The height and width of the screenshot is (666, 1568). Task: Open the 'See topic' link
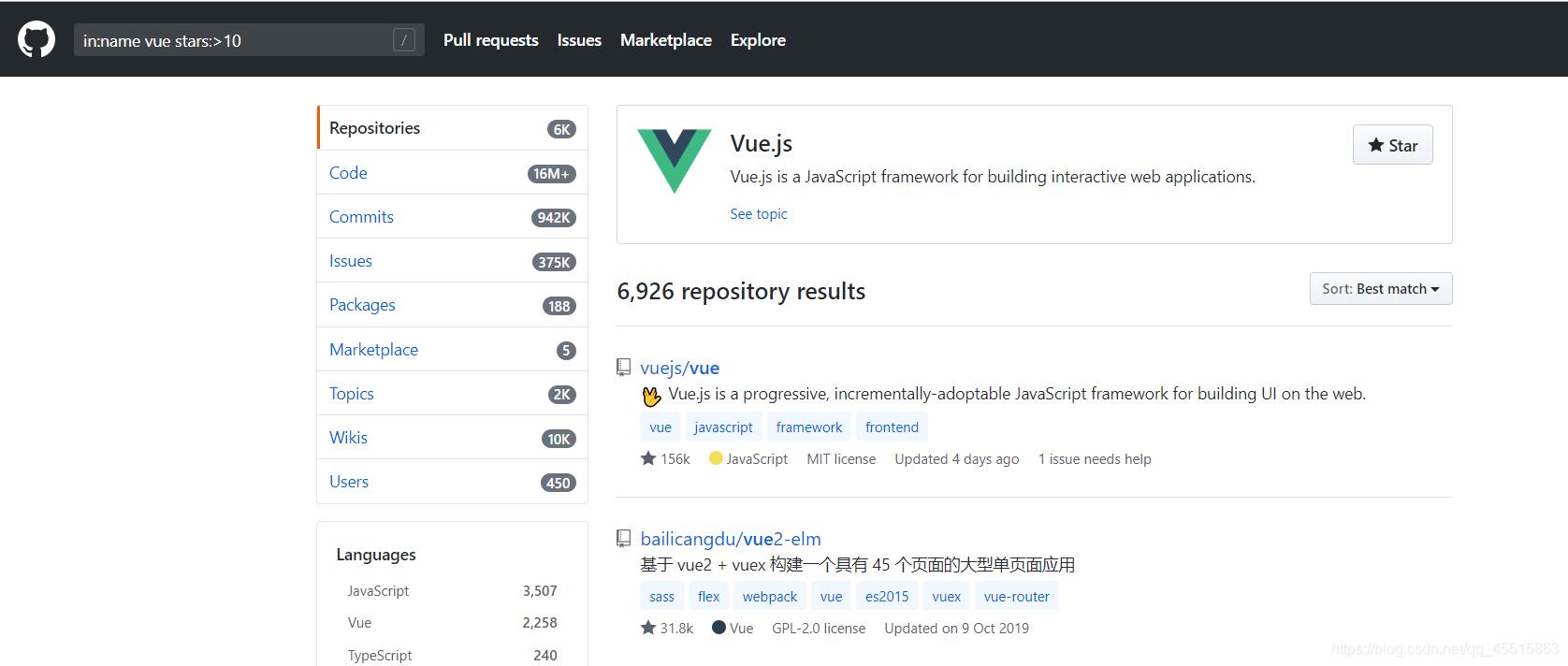[x=759, y=214]
